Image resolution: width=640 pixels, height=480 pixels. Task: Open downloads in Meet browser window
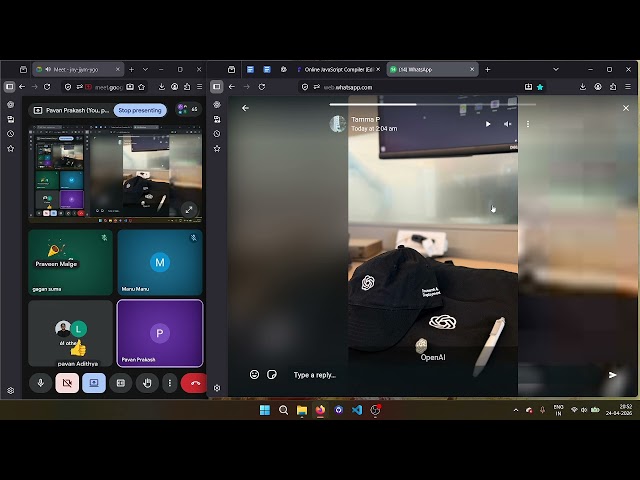tap(162, 87)
